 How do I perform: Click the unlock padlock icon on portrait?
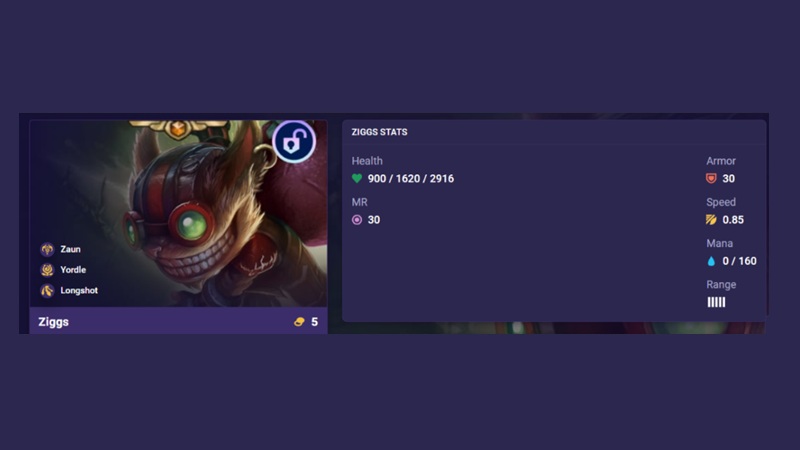pos(293,141)
